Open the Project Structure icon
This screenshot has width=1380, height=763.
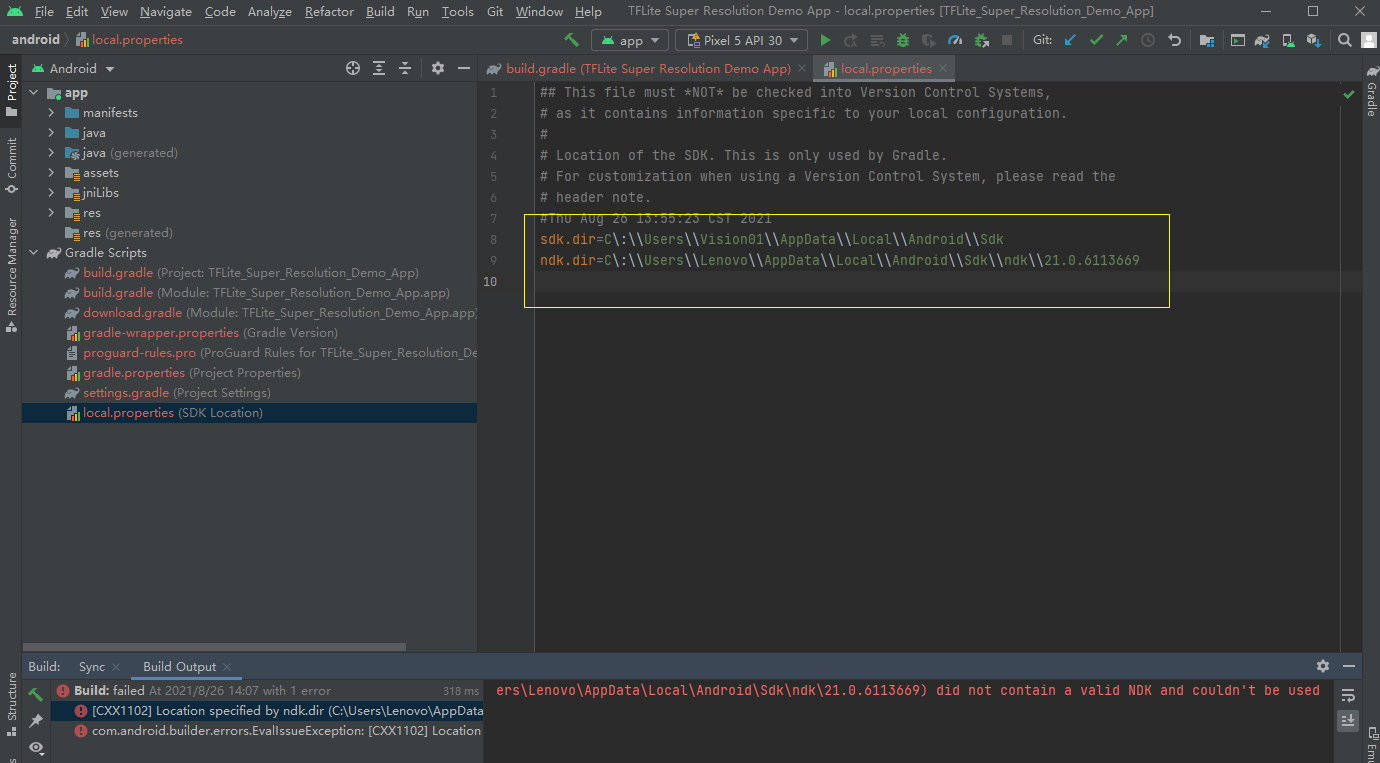tap(1207, 40)
